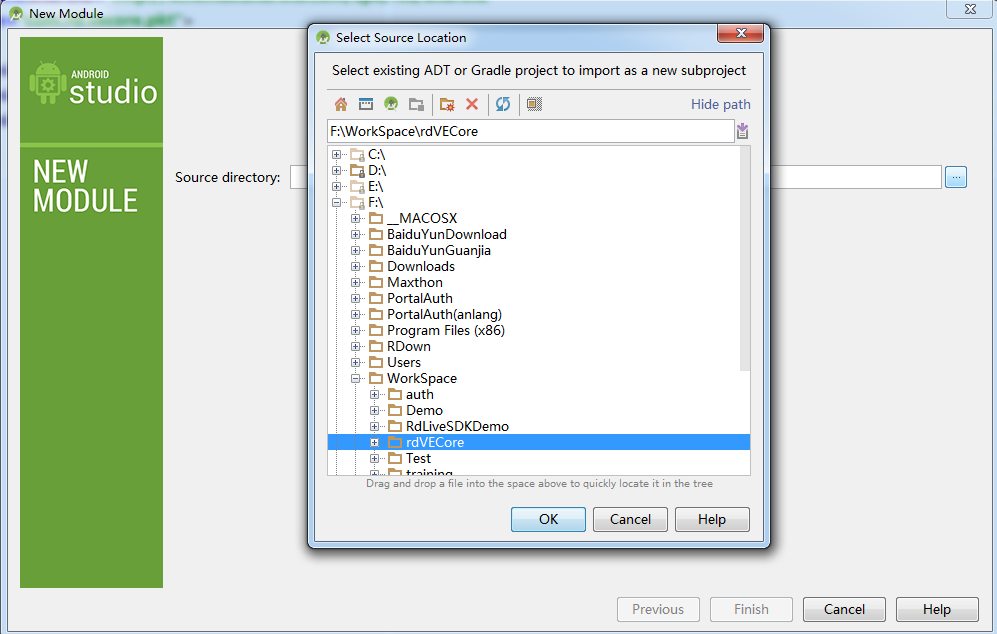Toggle show hidden files and directories icon
Viewport: 997px width, 634px height.
pyautogui.click(x=534, y=104)
